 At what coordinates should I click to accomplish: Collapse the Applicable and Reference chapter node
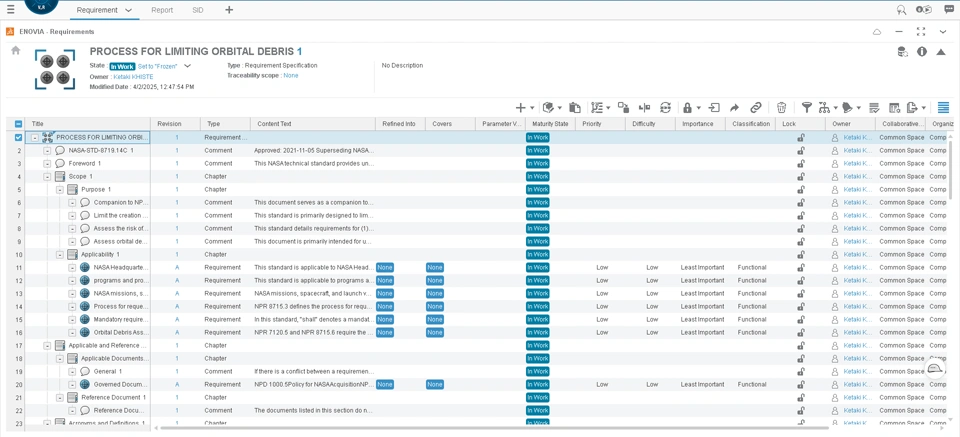click(47, 346)
